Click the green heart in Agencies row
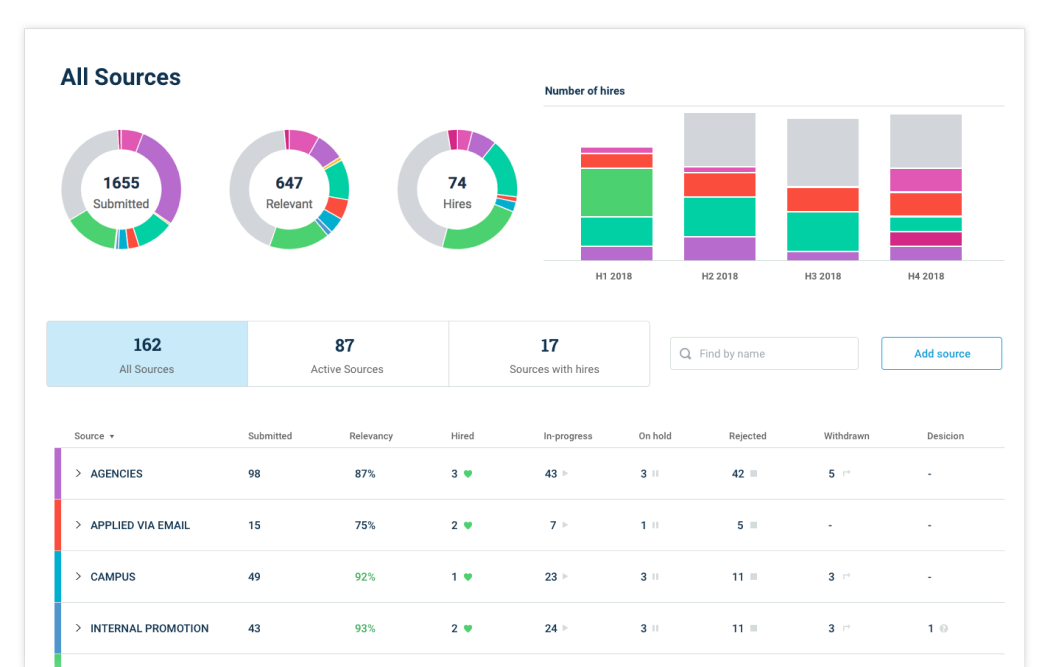Viewport: 1056px width, 667px height. [468, 474]
